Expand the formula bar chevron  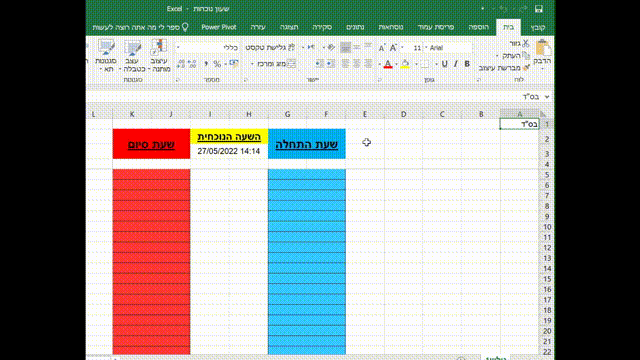pos(547,97)
